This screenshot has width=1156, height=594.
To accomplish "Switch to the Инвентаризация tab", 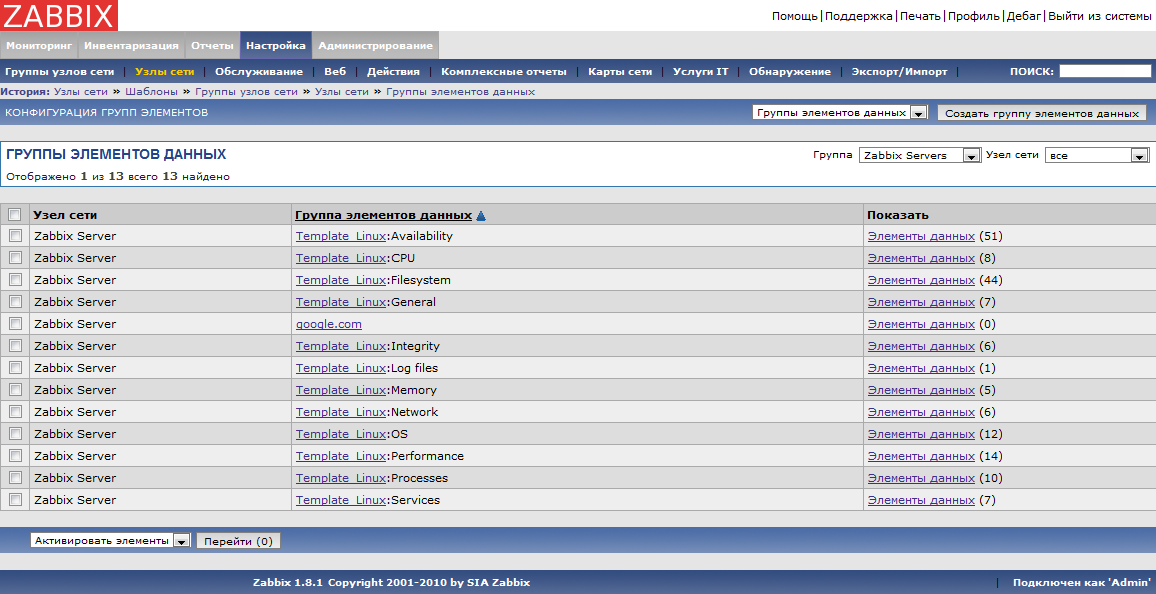I will coord(131,46).
